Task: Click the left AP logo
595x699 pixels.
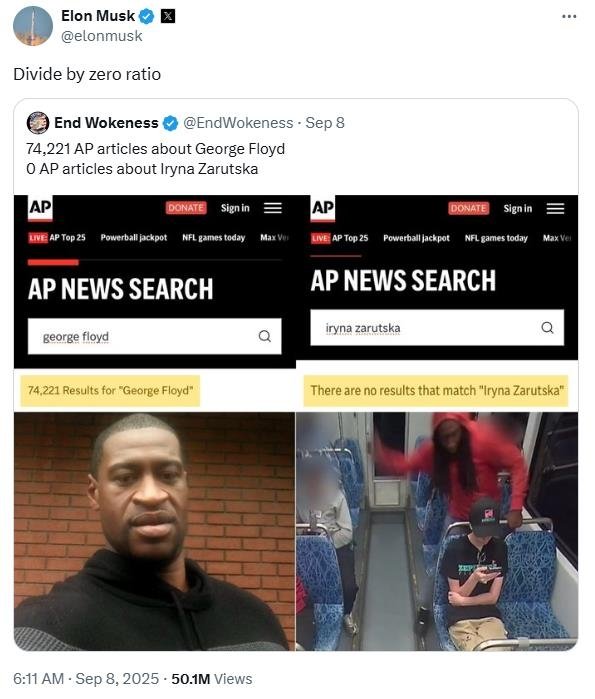Action: coord(40,208)
